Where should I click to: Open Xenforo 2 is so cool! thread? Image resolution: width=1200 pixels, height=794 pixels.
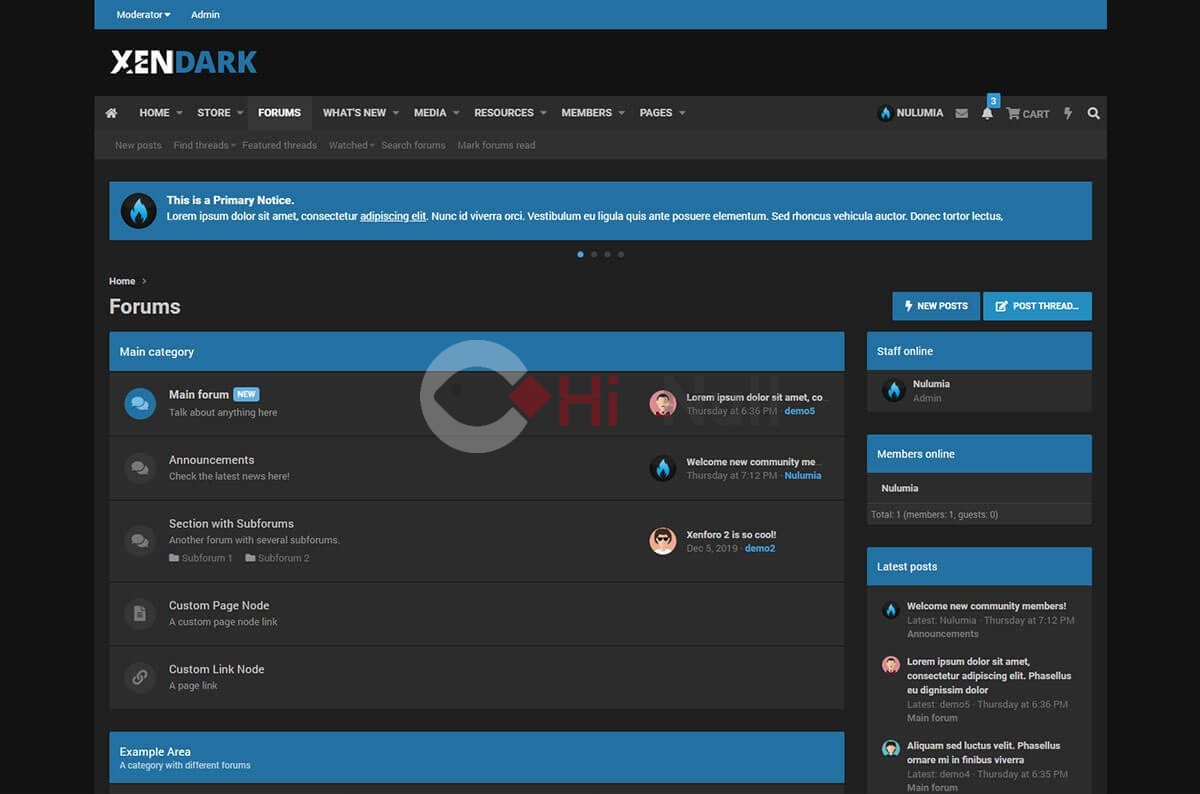click(731, 535)
